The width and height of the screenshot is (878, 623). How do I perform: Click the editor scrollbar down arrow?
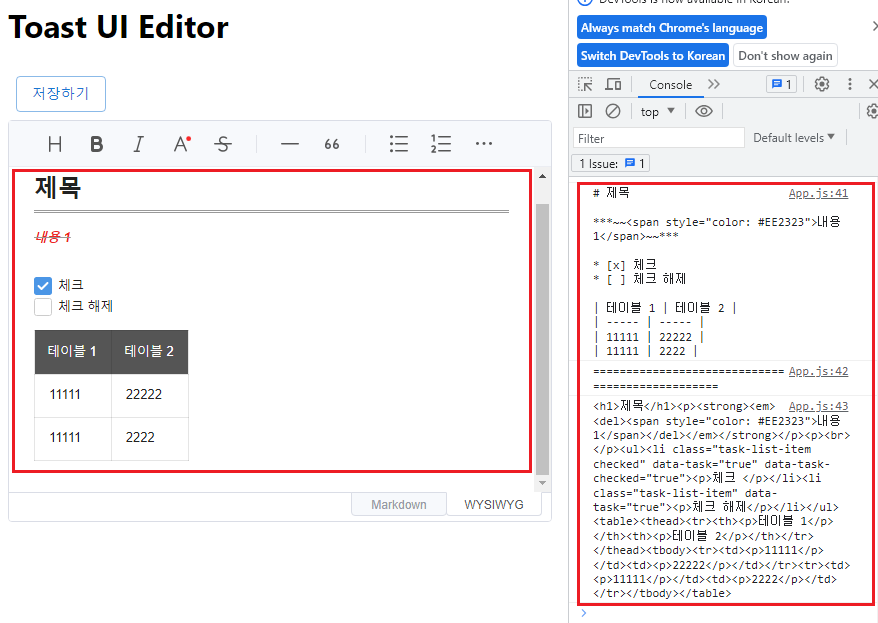(542, 483)
